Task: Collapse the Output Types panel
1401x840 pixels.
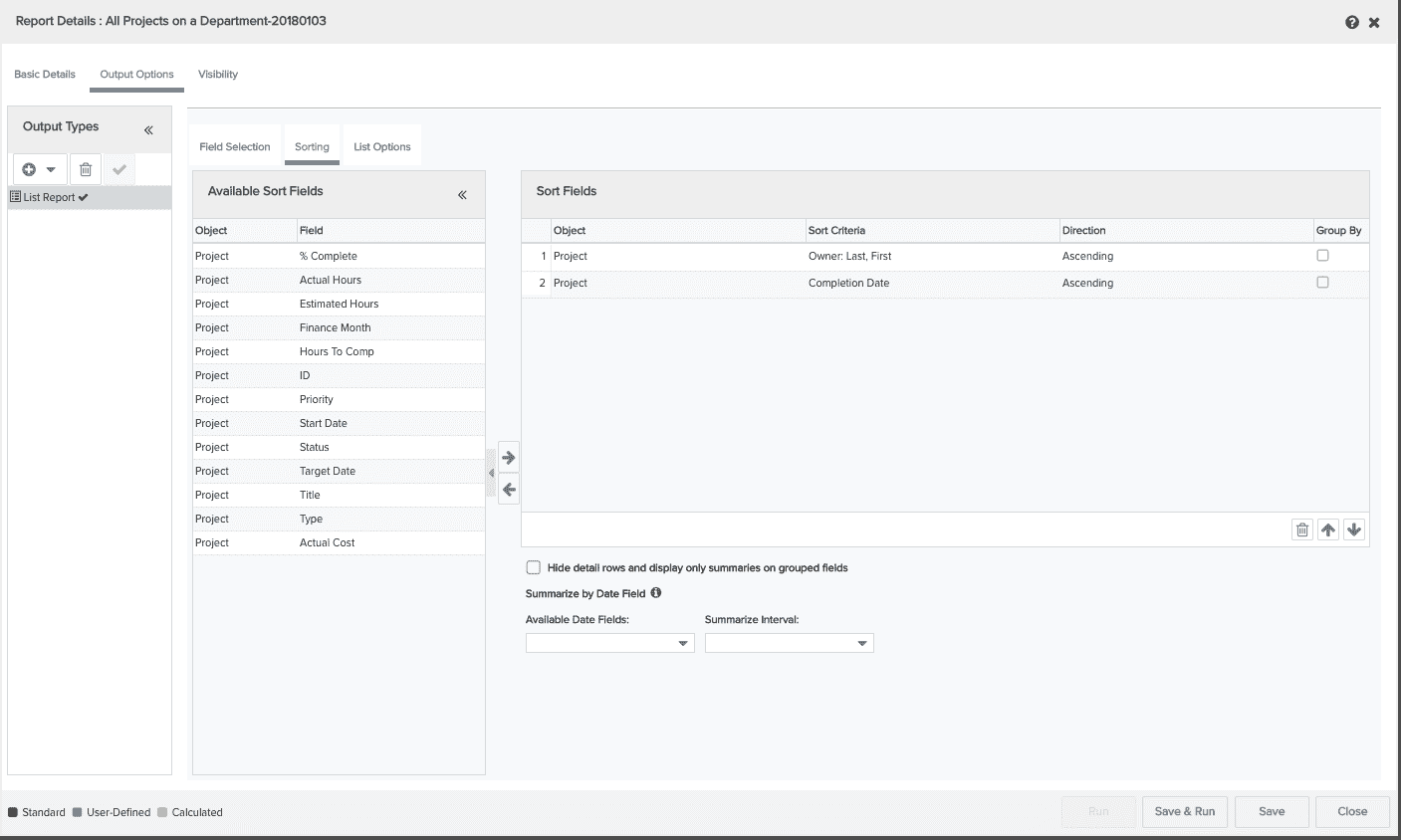Action: pos(148,130)
